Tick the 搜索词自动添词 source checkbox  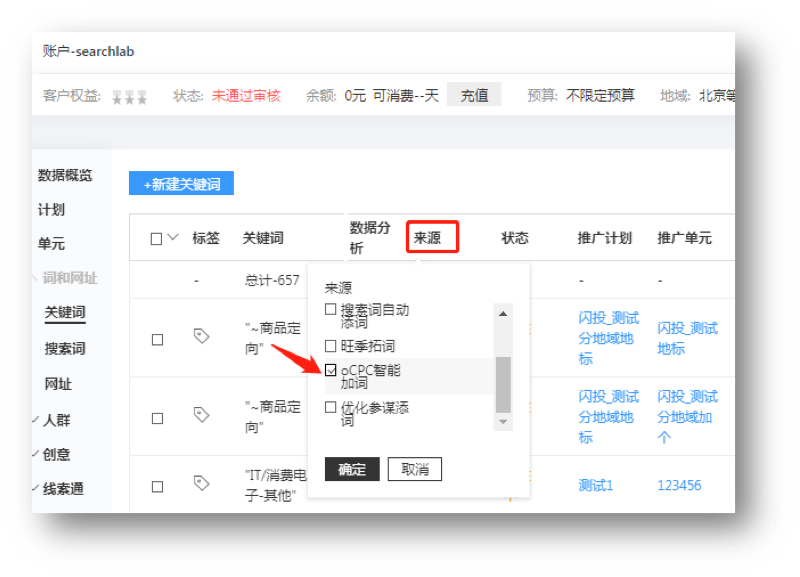click(331, 309)
